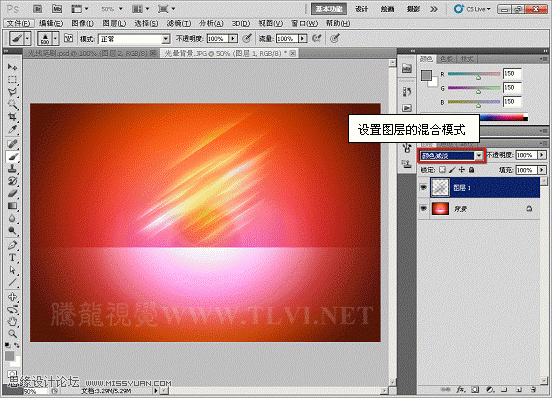
Task: Select the Move tool
Action: [x=12, y=67]
